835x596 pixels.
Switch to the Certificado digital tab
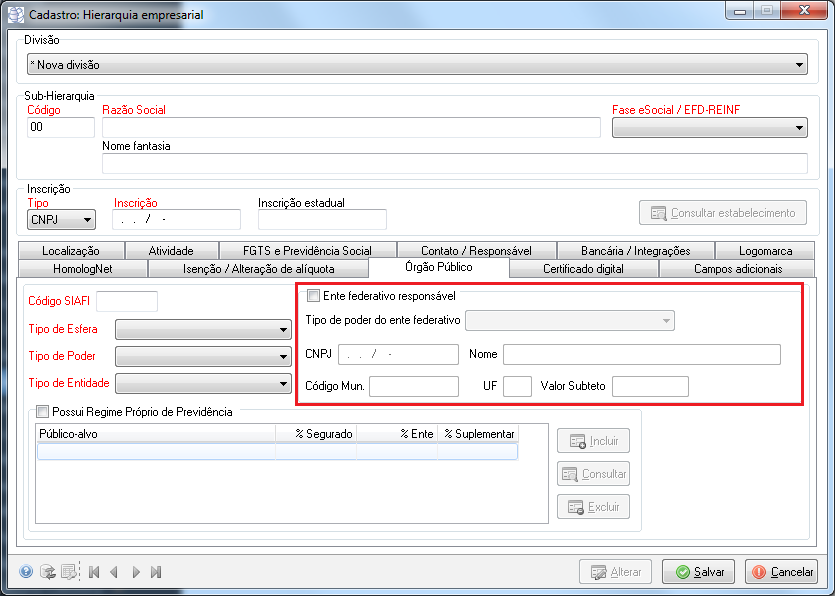(x=583, y=268)
